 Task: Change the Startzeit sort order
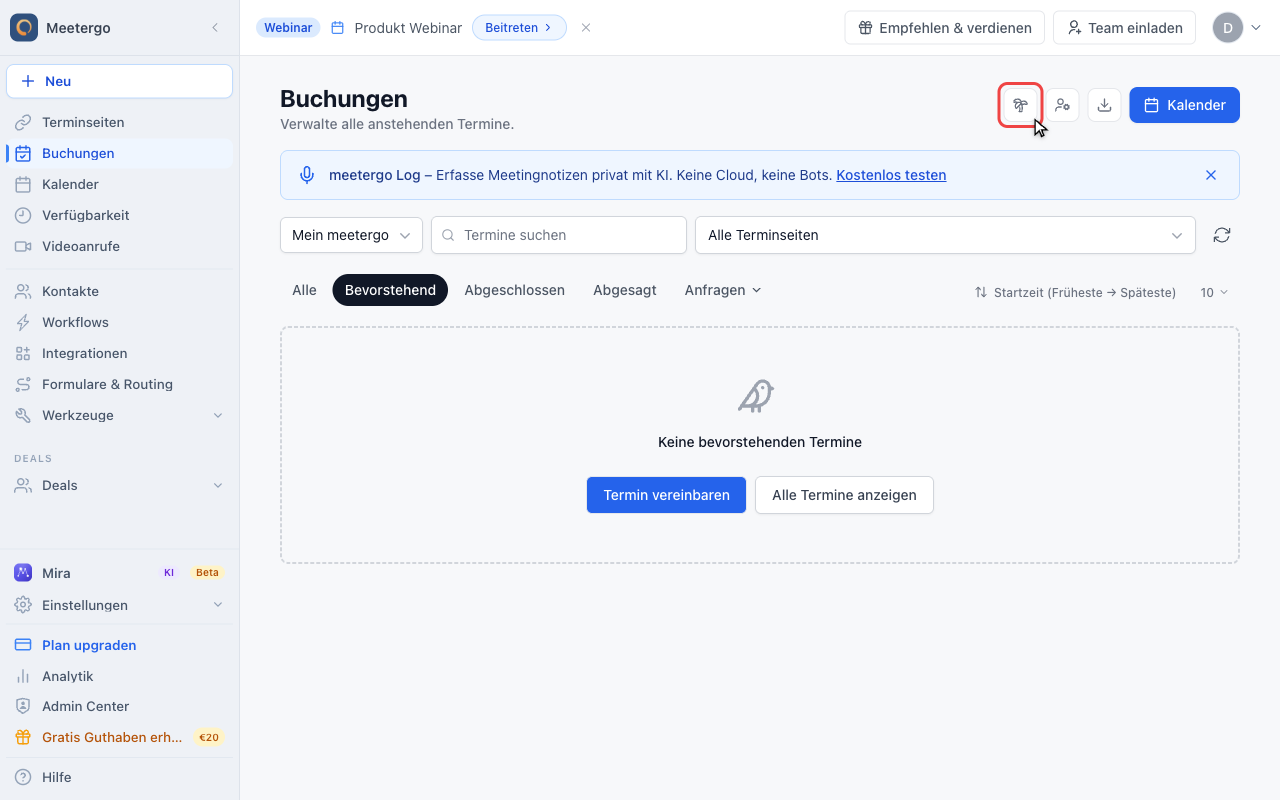tap(1075, 292)
